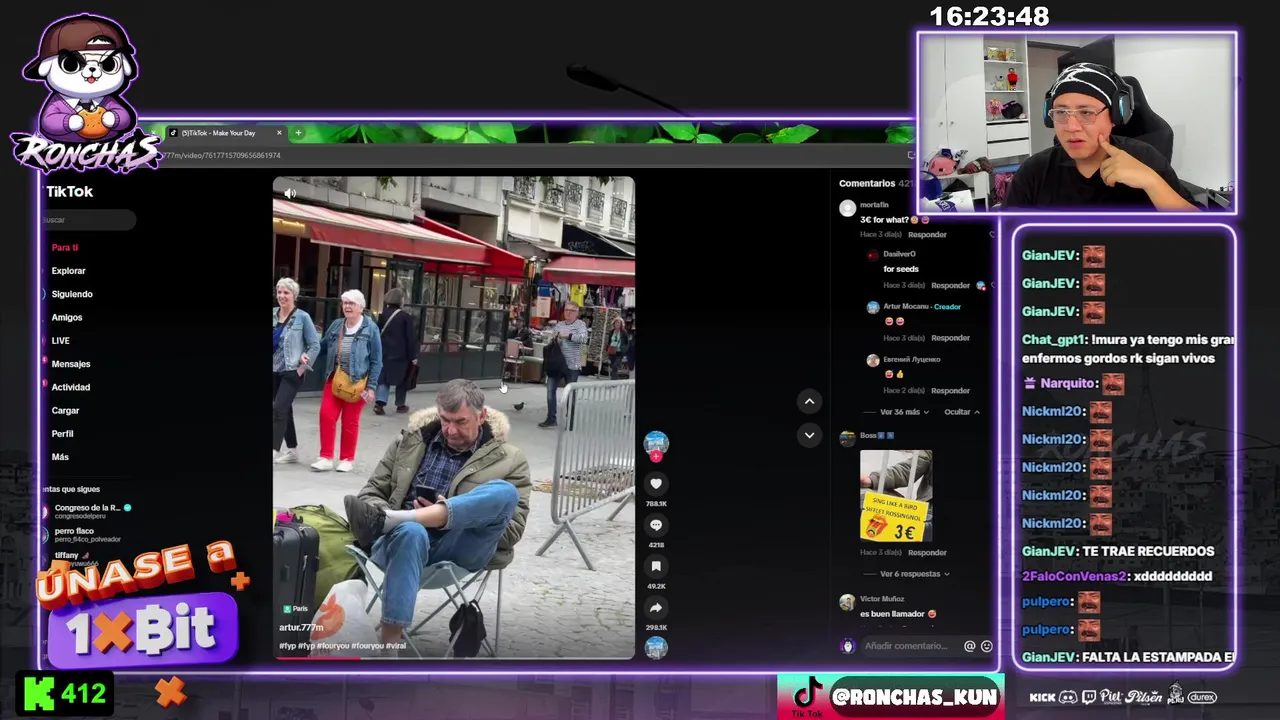This screenshot has height=720, width=1280.
Task: Go to next video with down arrow
Action: 809,435
